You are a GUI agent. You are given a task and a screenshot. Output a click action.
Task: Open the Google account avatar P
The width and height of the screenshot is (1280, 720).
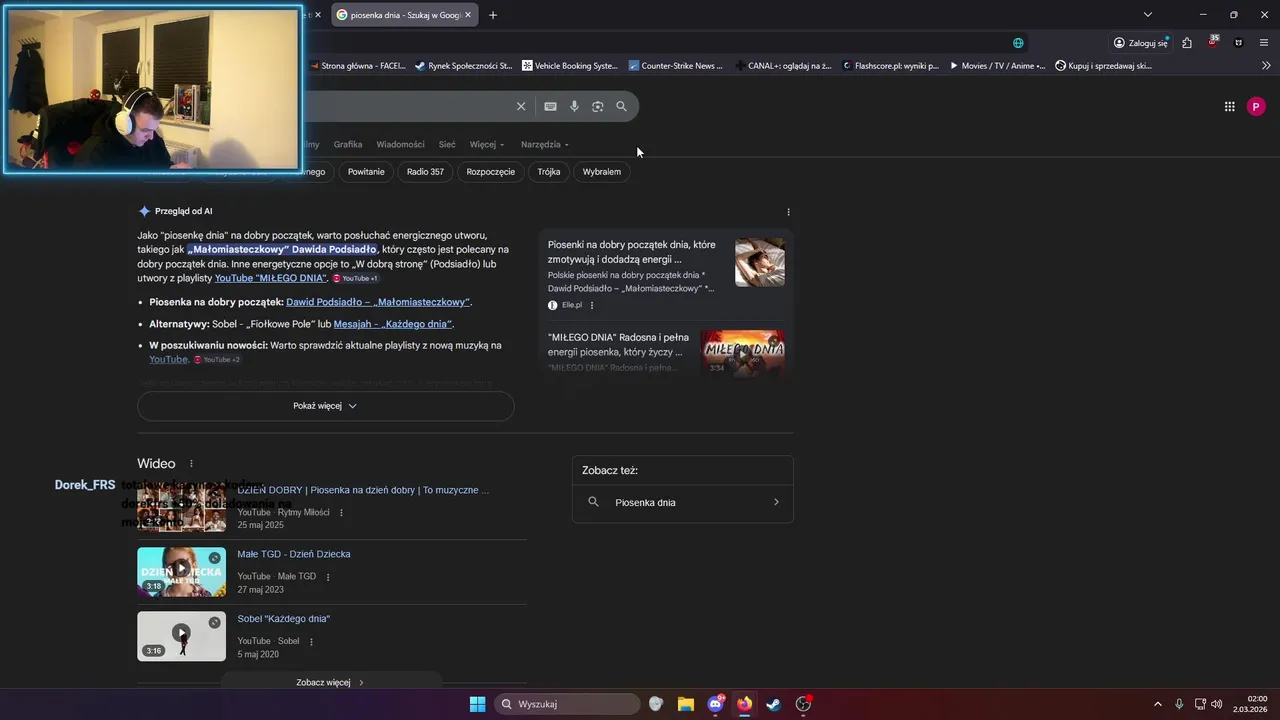coord(1256,106)
